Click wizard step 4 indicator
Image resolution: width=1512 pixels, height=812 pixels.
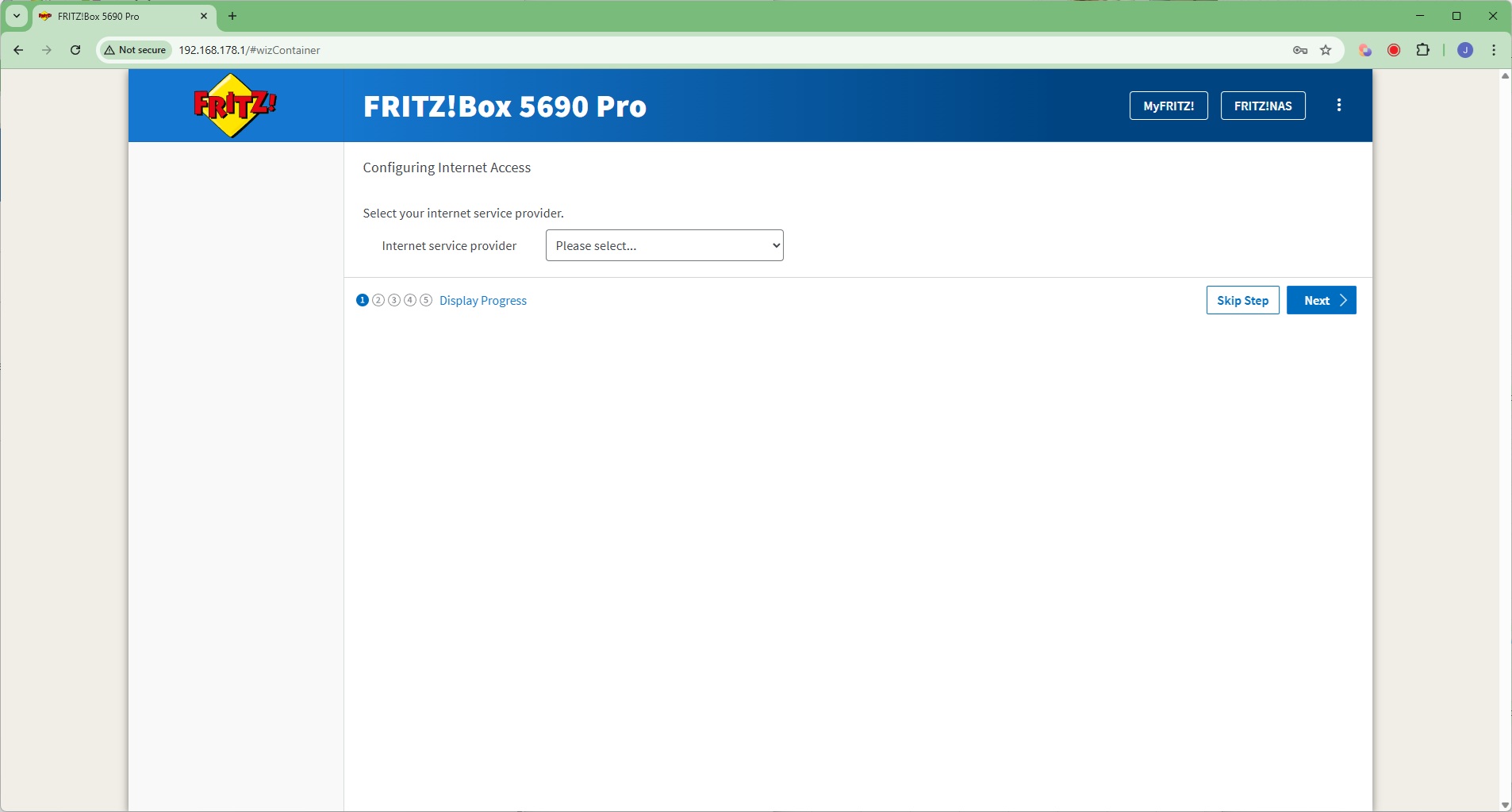tap(410, 300)
